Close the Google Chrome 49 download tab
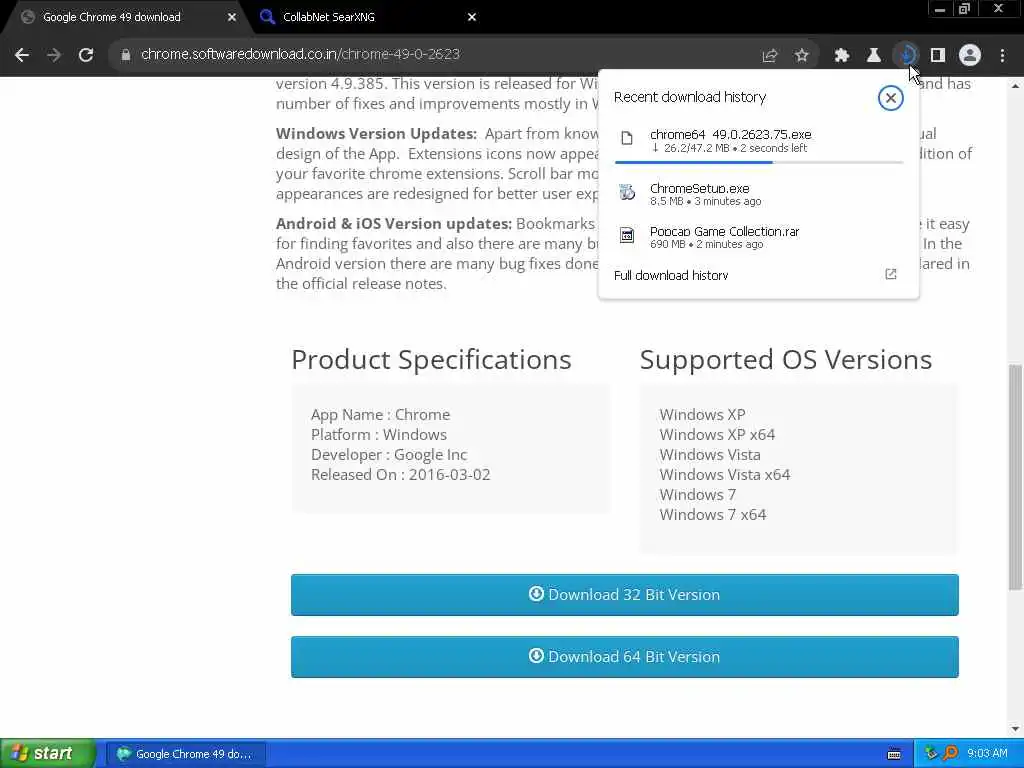 (x=232, y=18)
